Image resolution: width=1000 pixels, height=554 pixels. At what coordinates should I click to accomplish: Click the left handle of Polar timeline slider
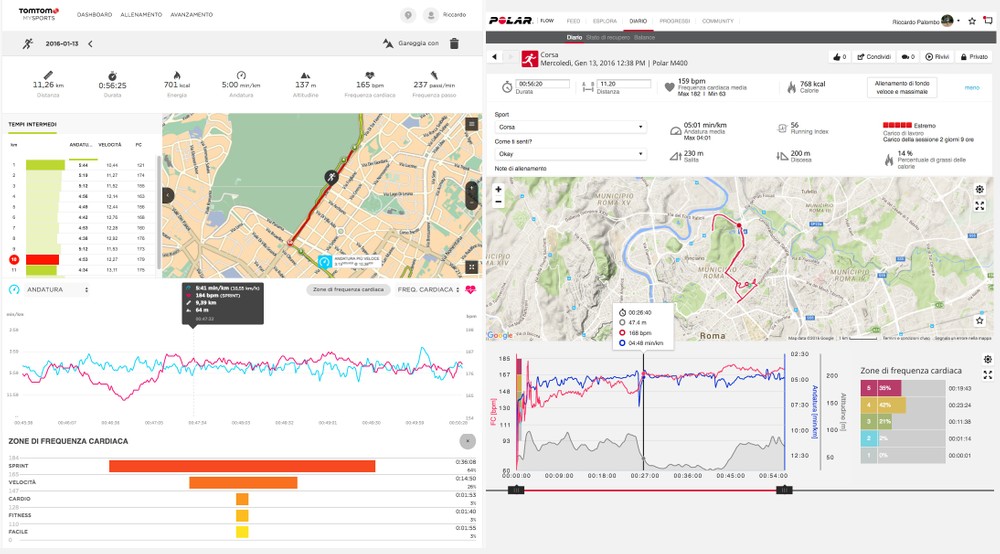[x=515, y=490]
